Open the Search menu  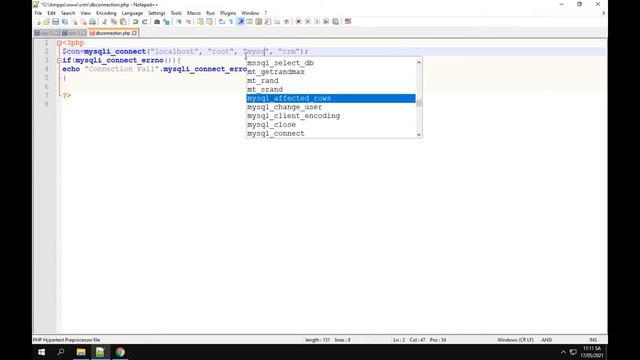pyautogui.click(x=68, y=13)
